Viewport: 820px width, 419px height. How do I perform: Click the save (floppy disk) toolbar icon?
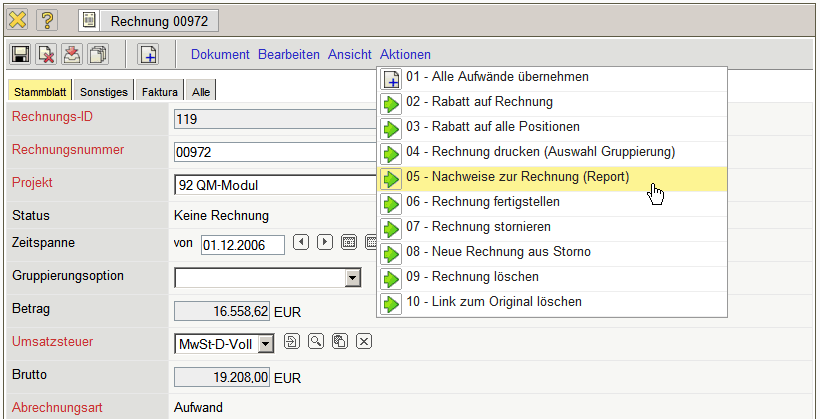point(20,54)
